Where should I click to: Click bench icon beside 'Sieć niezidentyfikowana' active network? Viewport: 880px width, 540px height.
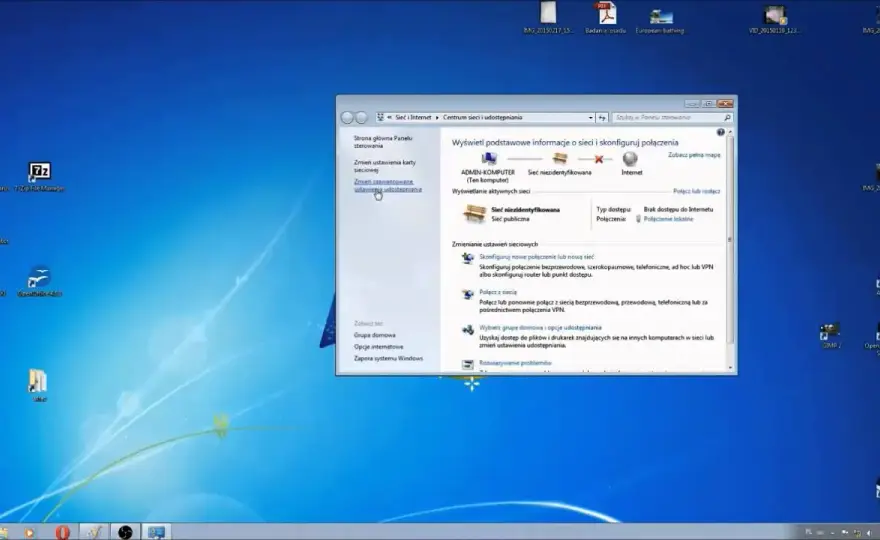click(474, 214)
